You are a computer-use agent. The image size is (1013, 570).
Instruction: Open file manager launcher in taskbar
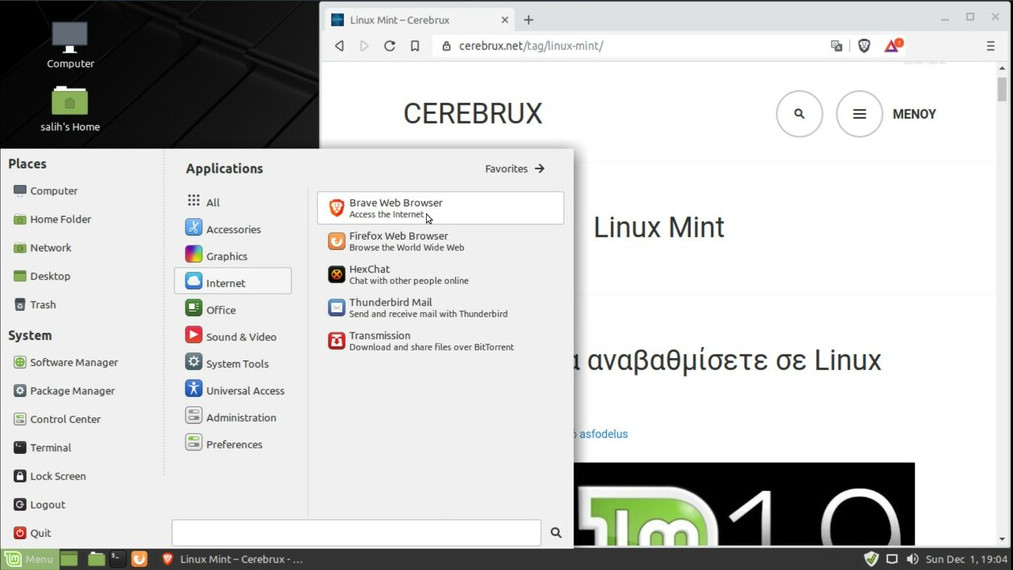coord(96,559)
